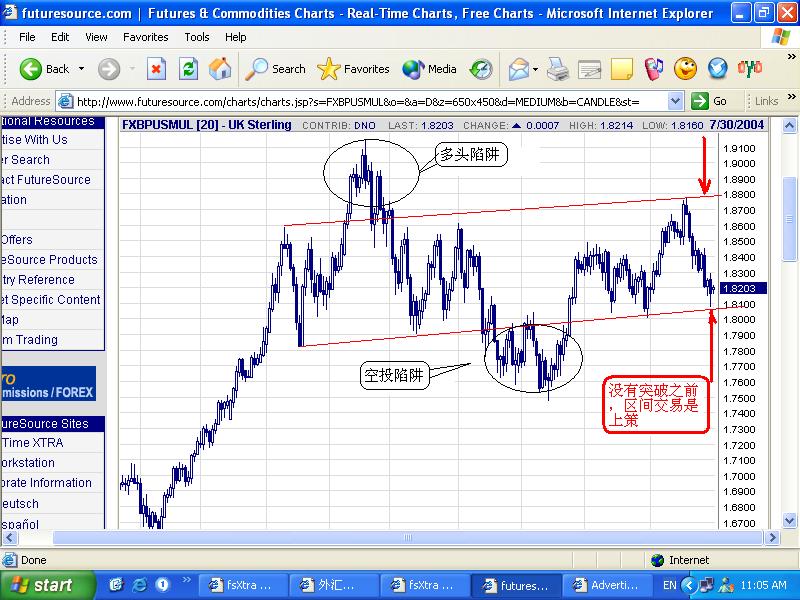Open the Edit menu

[x=60, y=37]
